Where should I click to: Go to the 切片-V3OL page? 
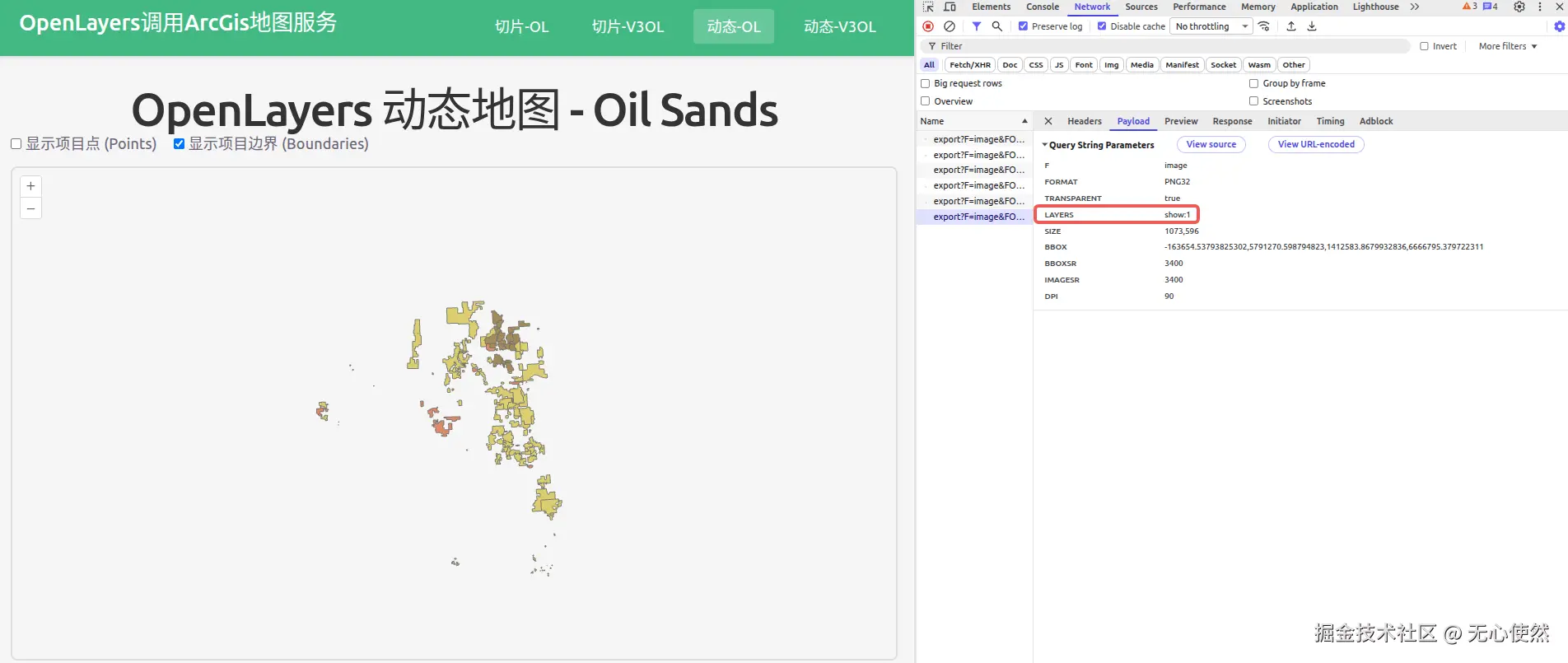pyautogui.click(x=628, y=26)
